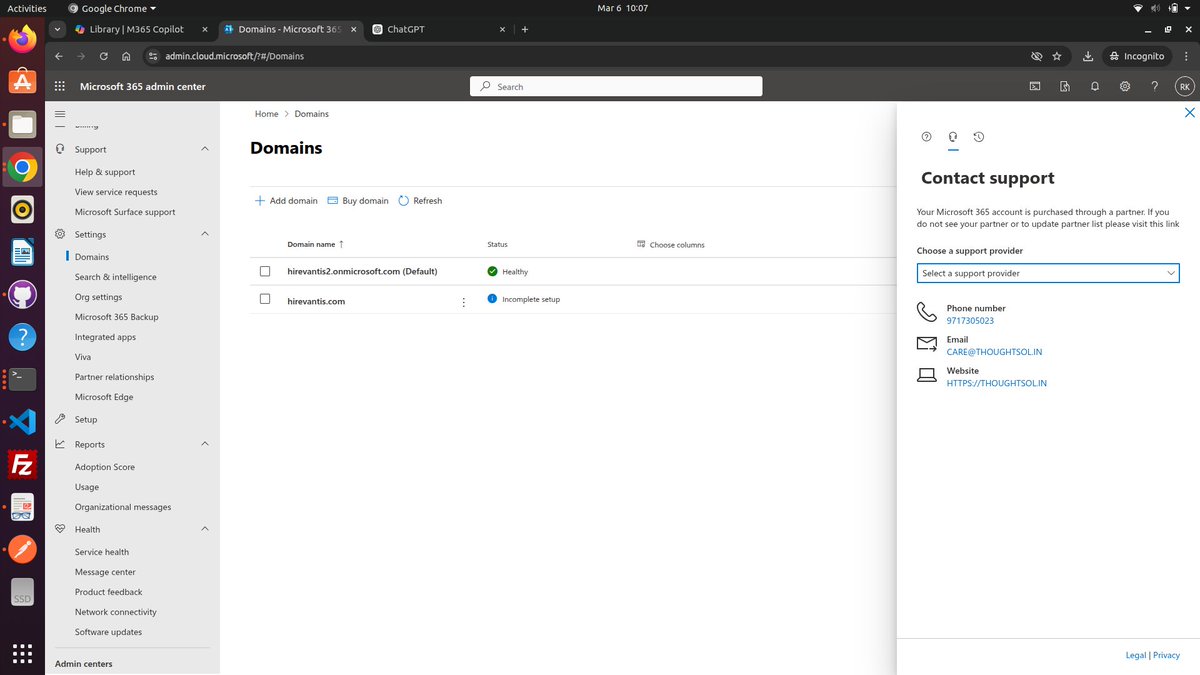This screenshot has height=675, width=1200.
Task: Click Legal link in panel footer
Action: pyautogui.click(x=1136, y=655)
